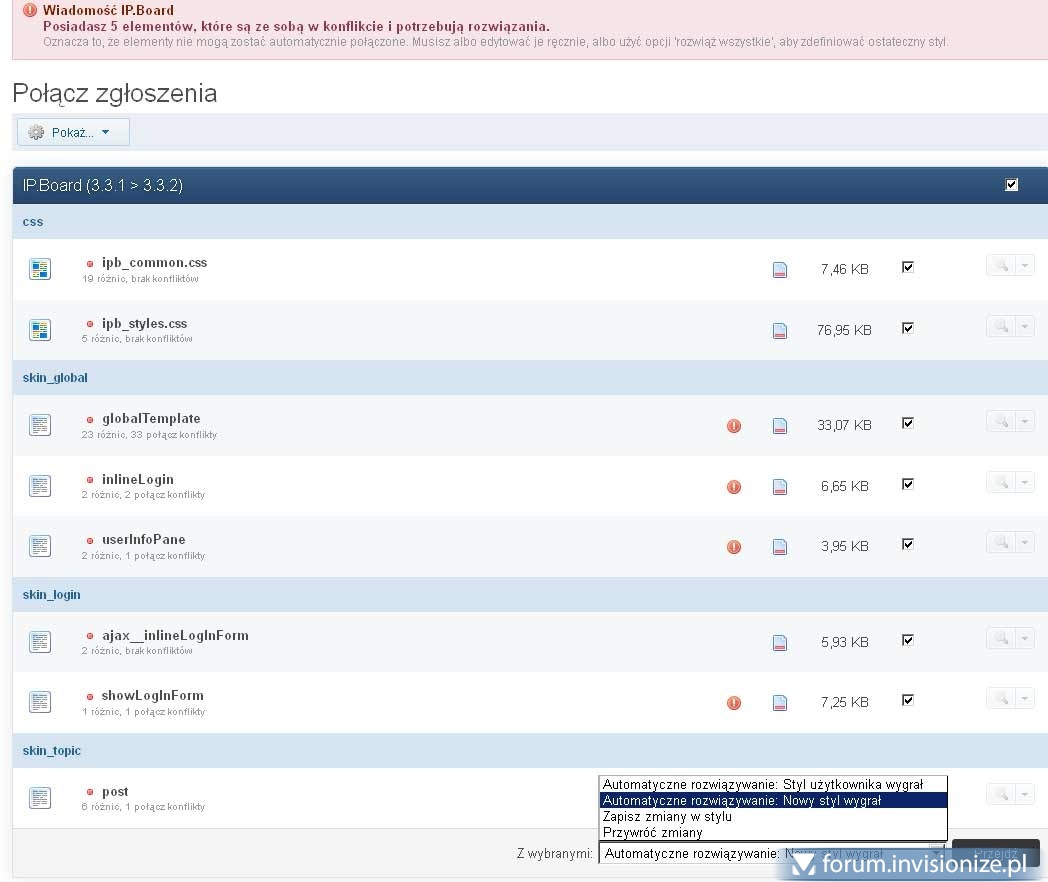The width and height of the screenshot is (1048, 882).
Task: Click the template icon beside globalTemplate
Action: (40, 425)
